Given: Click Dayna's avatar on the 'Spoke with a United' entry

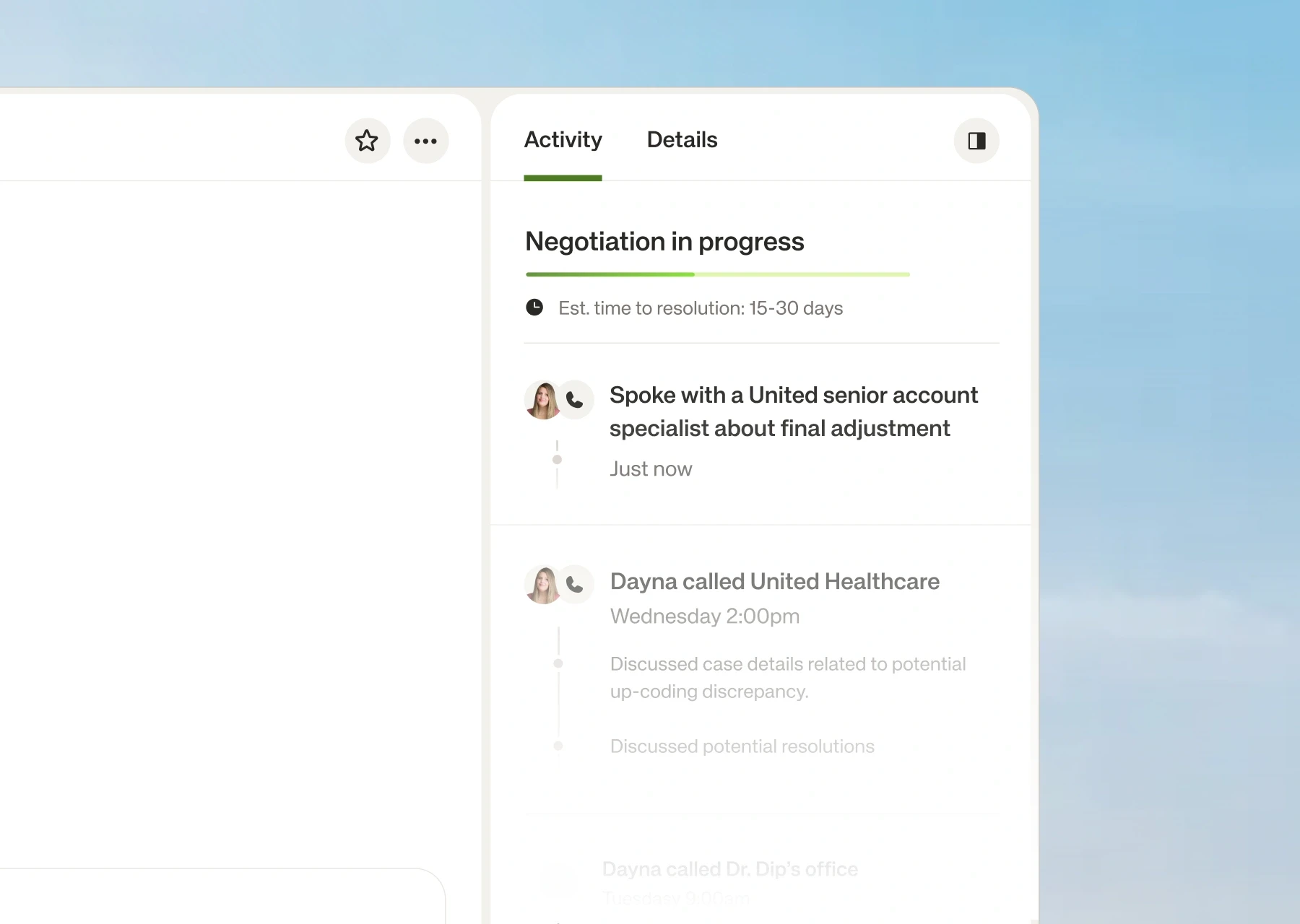Looking at the screenshot, I should (543, 401).
